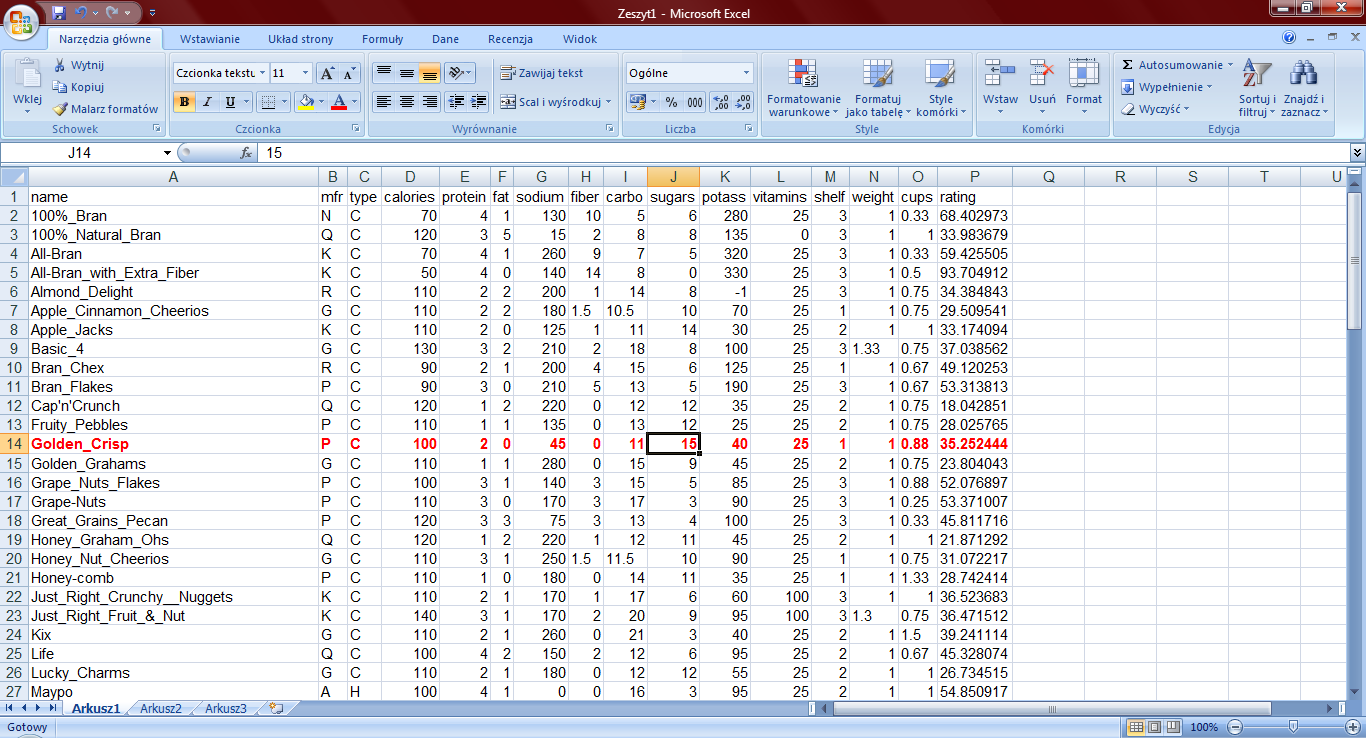Viewport: 1366px width, 738px height.
Task: Apply percent style to the cell
Action: click(671, 102)
